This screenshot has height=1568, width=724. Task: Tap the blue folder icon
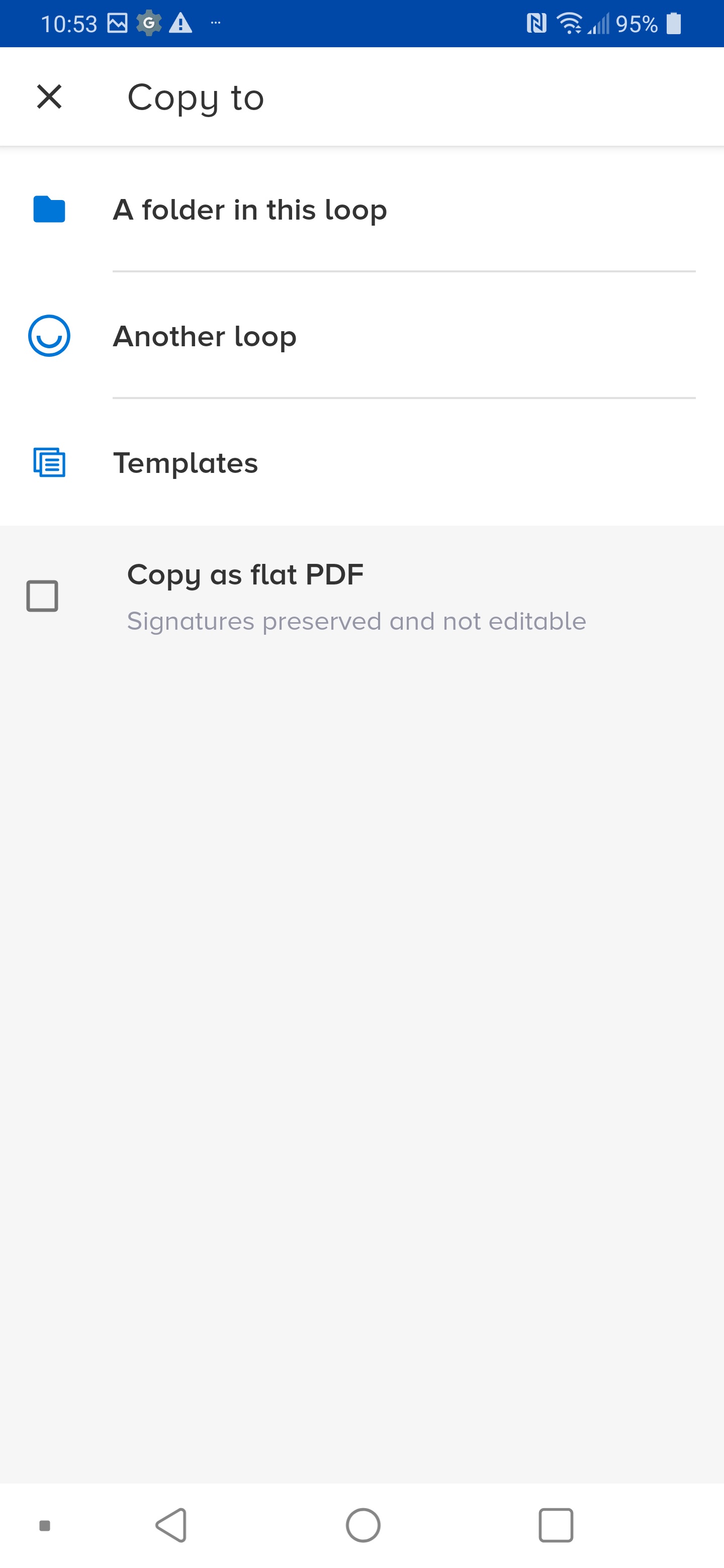coord(49,210)
